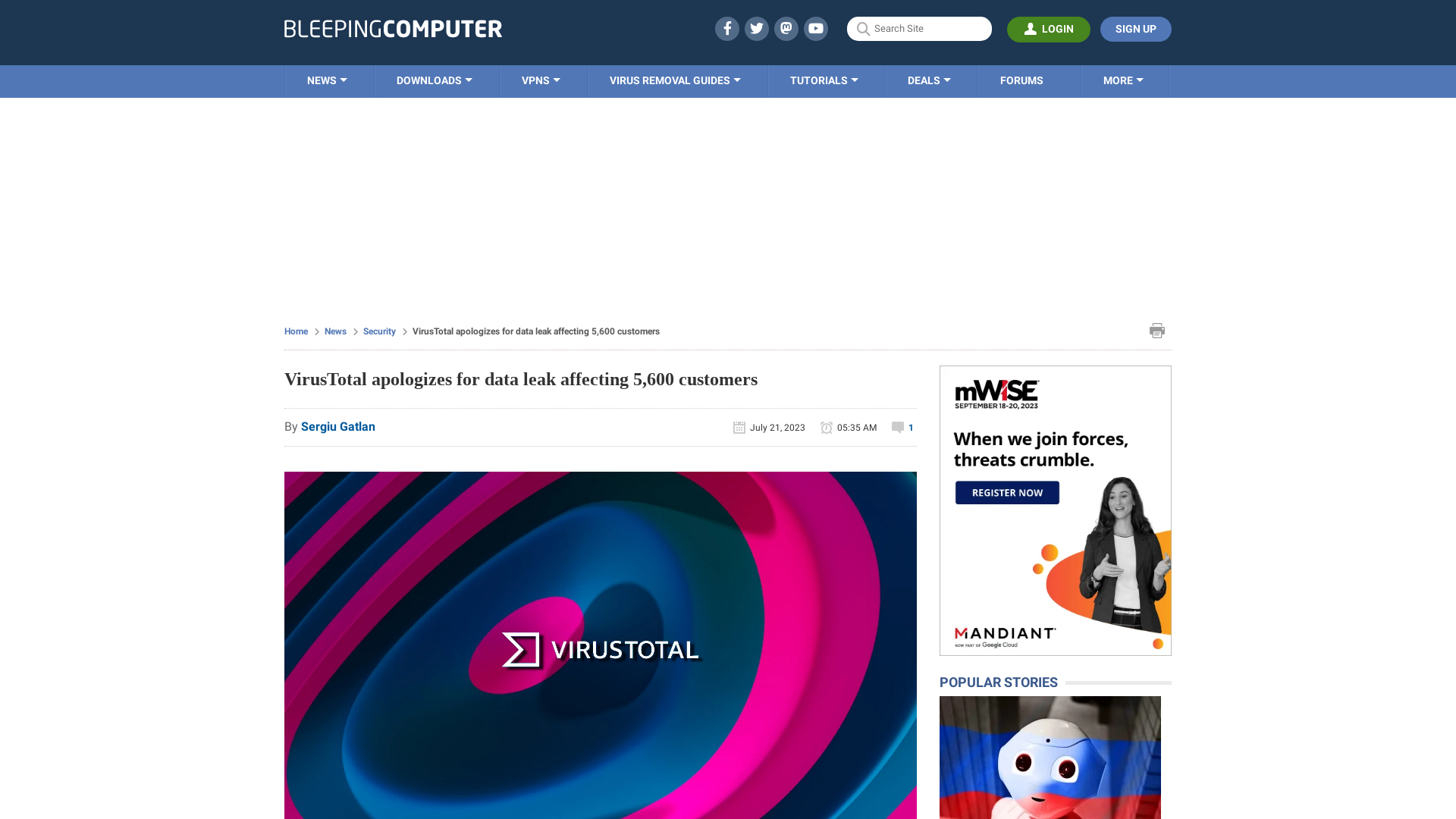
Task: Visit BleepingComputer Mastodon page
Action: [x=786, y=28]
